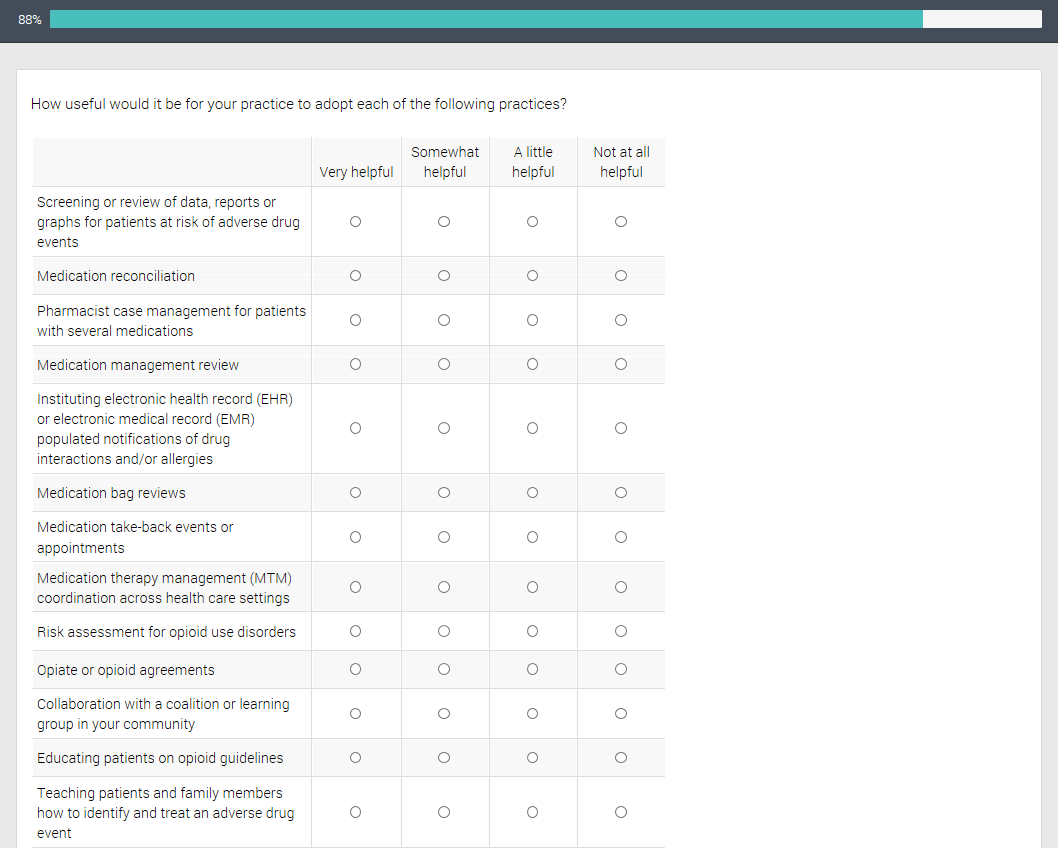Click the Medication bag reviews row label

(x=111, y=493)
